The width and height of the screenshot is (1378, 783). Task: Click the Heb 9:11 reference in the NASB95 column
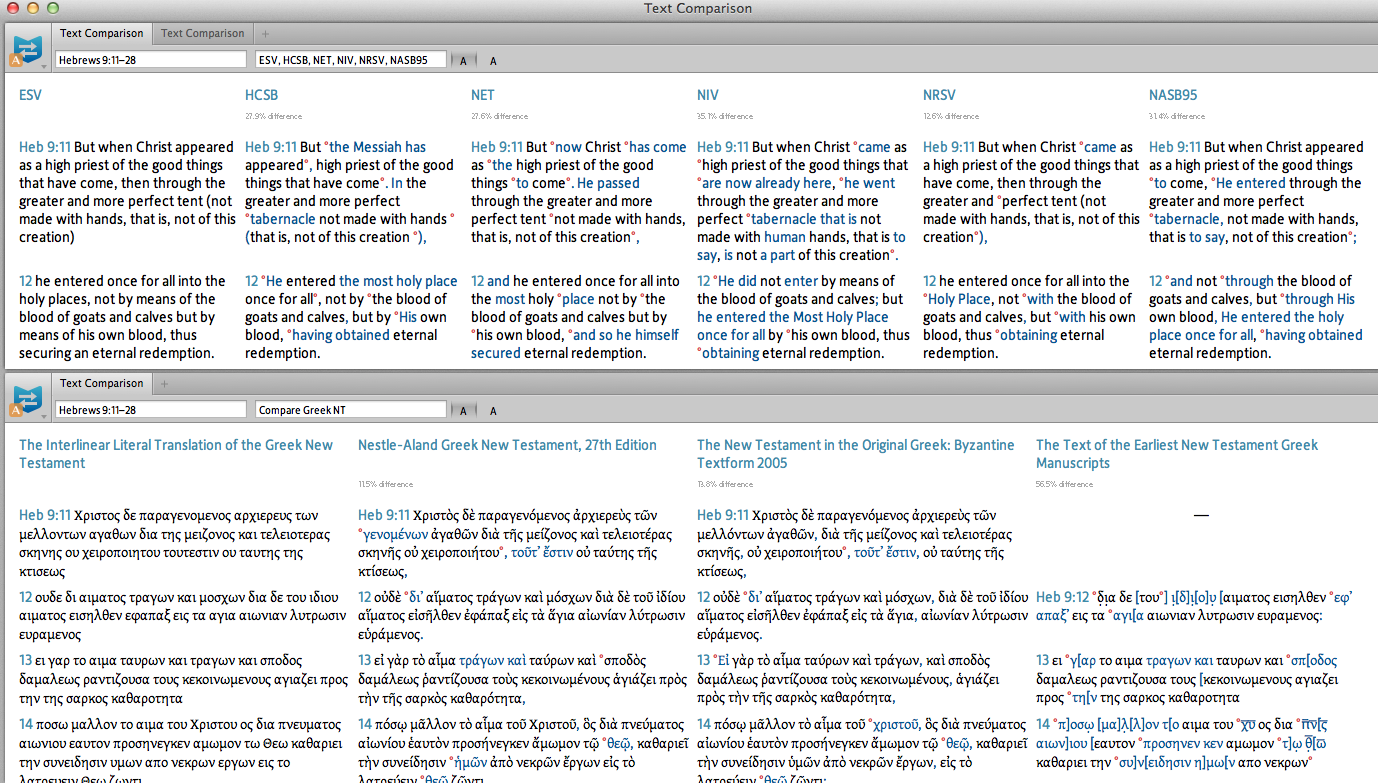[x=1175, y=147]
